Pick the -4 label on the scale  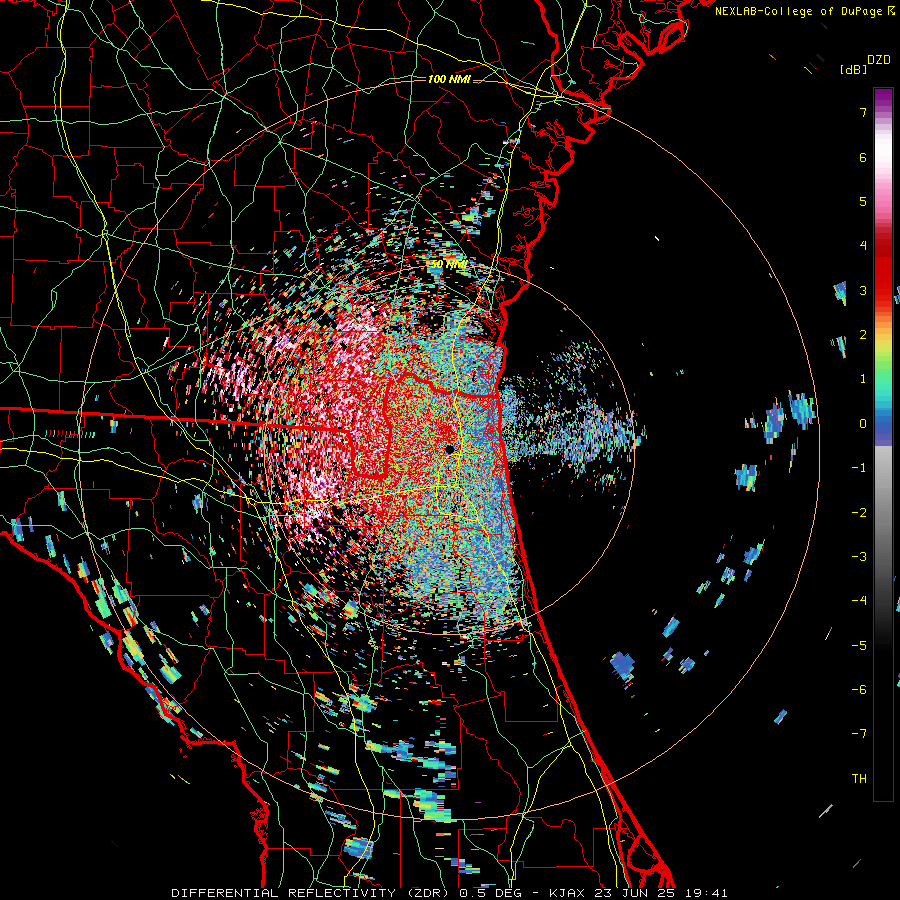(x=859, y=601)
